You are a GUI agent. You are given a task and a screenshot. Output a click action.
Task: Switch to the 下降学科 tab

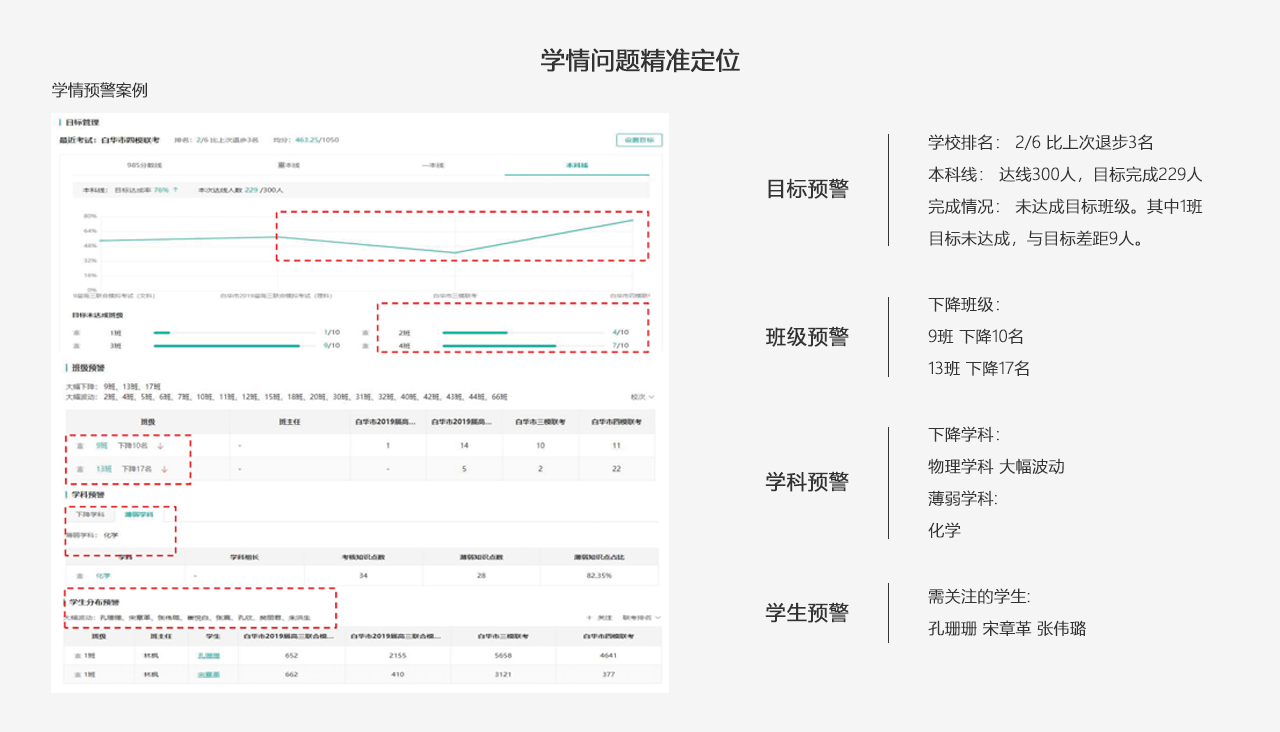tap(90, 515)
